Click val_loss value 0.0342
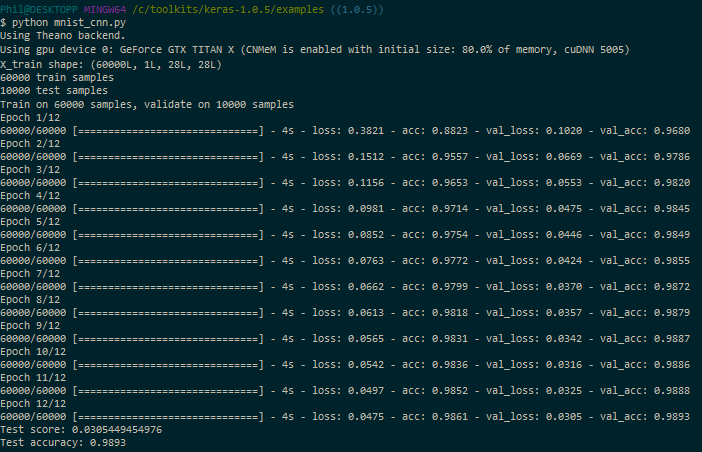Viewport: 702px width, 452px height. [564, 338]
